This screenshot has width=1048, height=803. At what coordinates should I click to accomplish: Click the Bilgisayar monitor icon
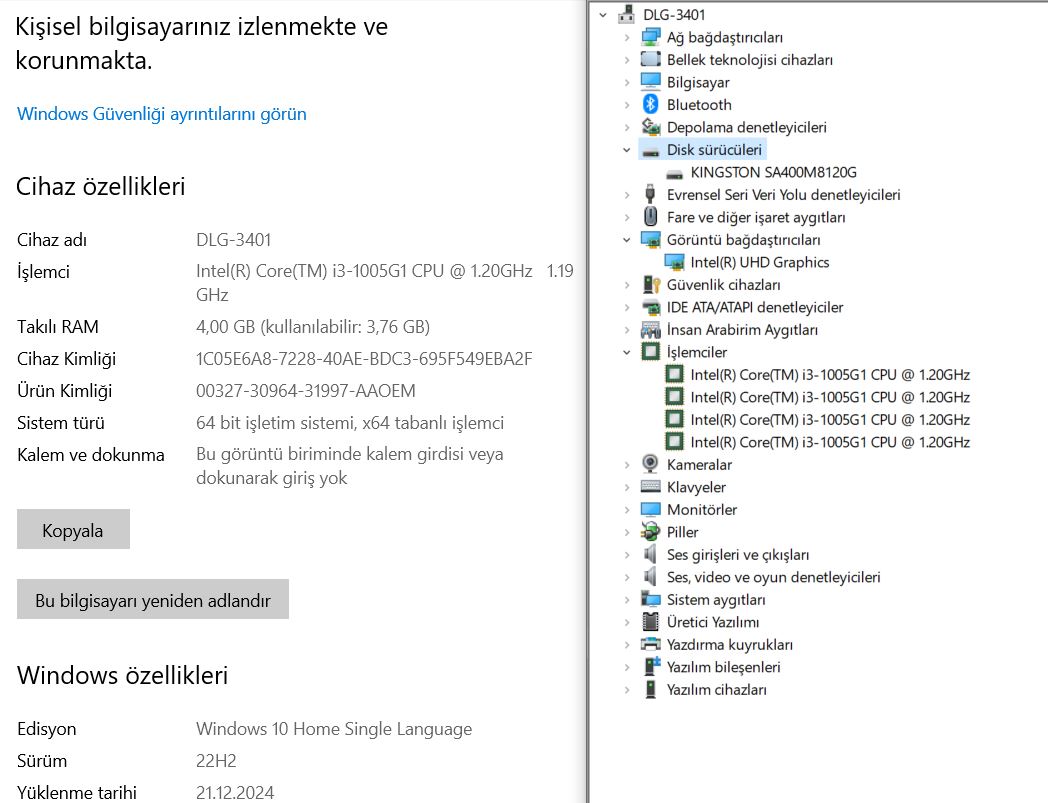pyautogui.click(x=650, y=82)
